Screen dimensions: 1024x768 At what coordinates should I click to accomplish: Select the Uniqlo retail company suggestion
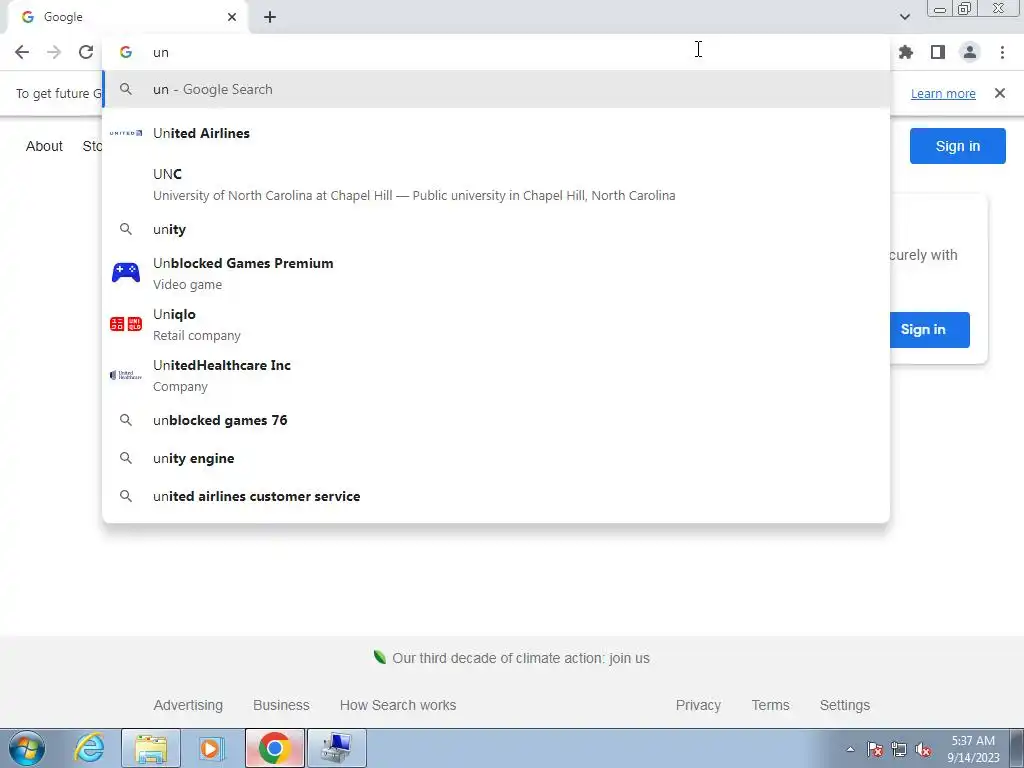pos(496,324)
